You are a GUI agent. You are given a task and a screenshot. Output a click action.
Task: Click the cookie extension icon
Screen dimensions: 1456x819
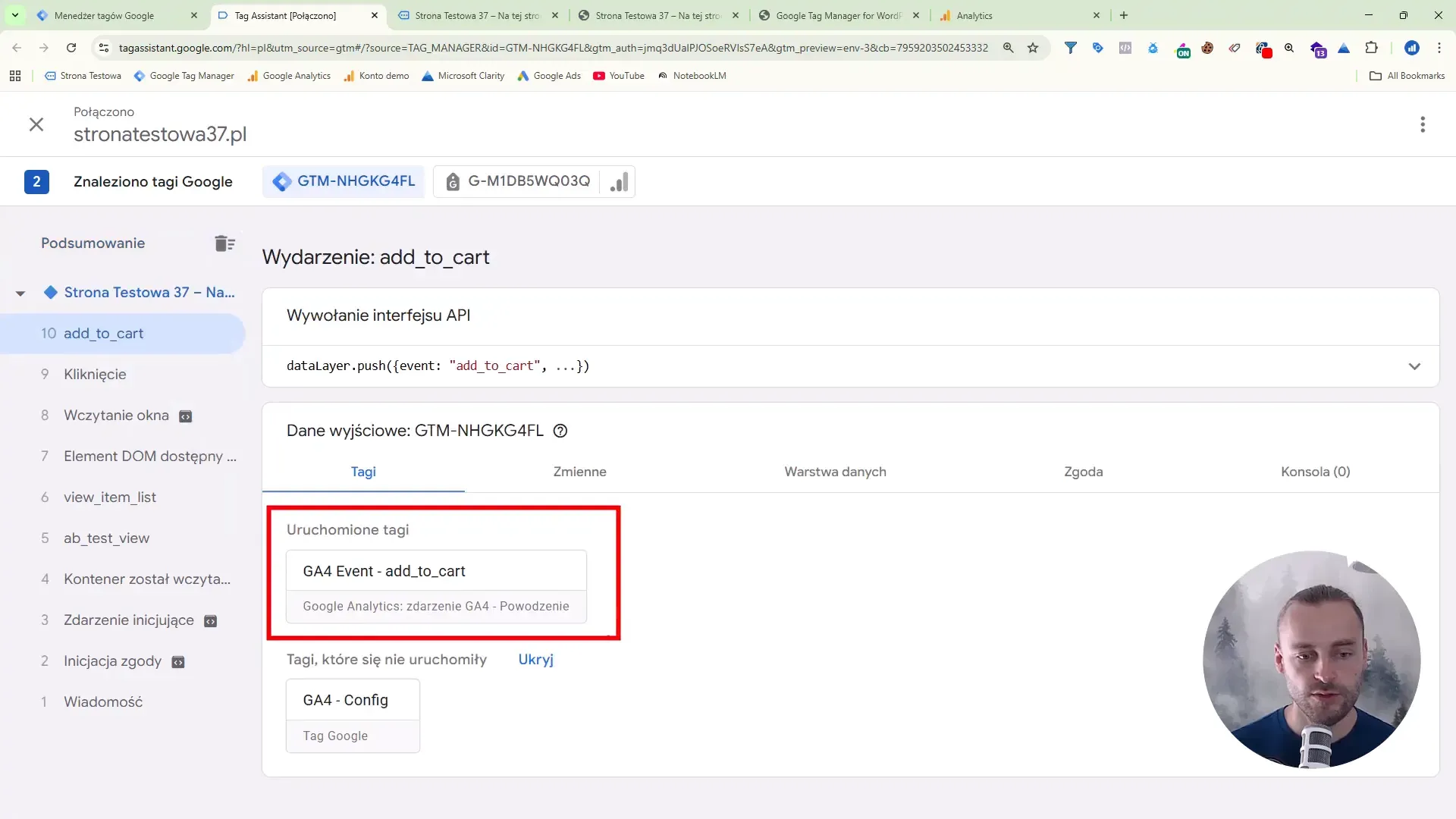(1207, 48)
